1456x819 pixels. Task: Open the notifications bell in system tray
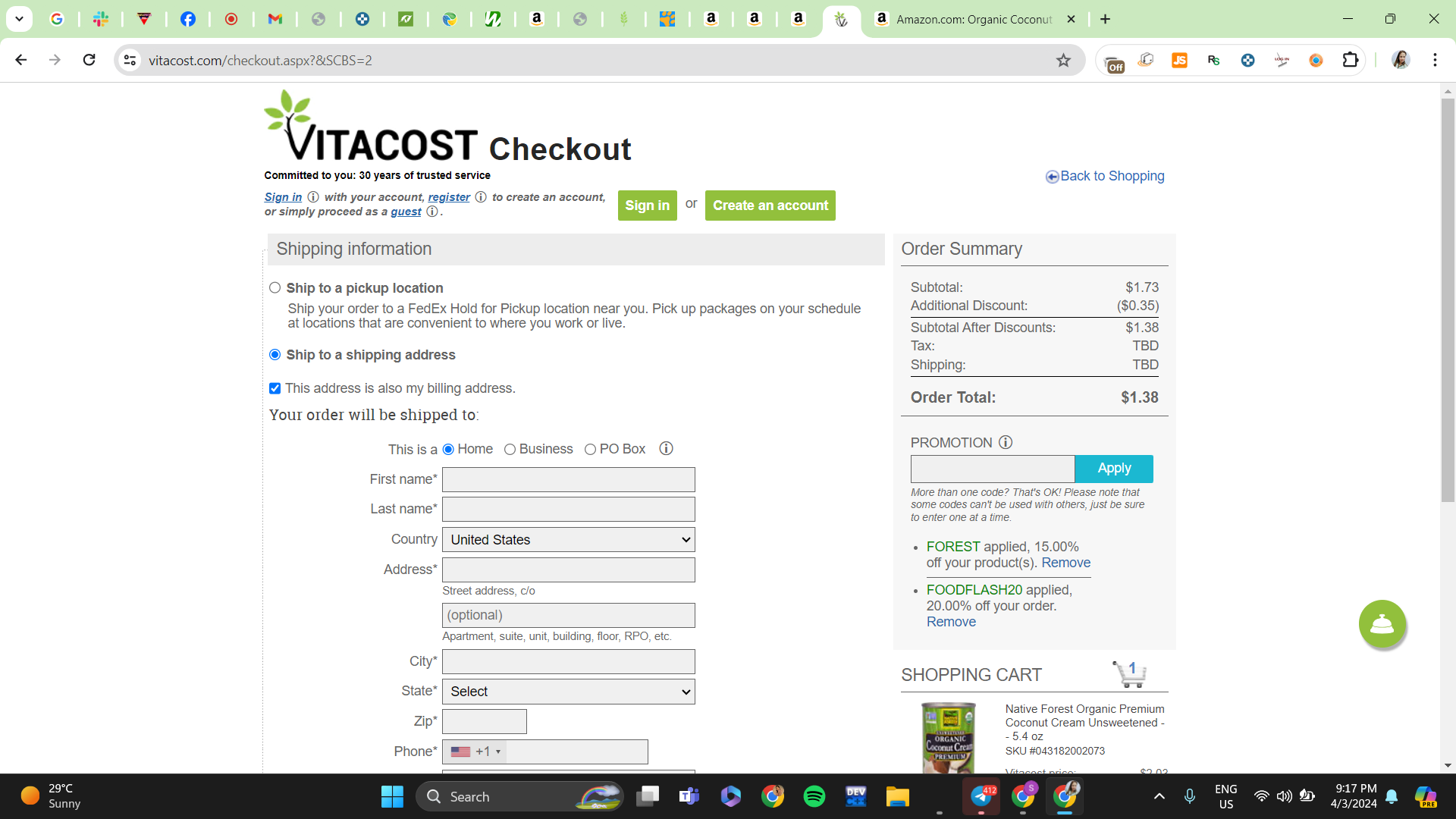pos(1392,796)
